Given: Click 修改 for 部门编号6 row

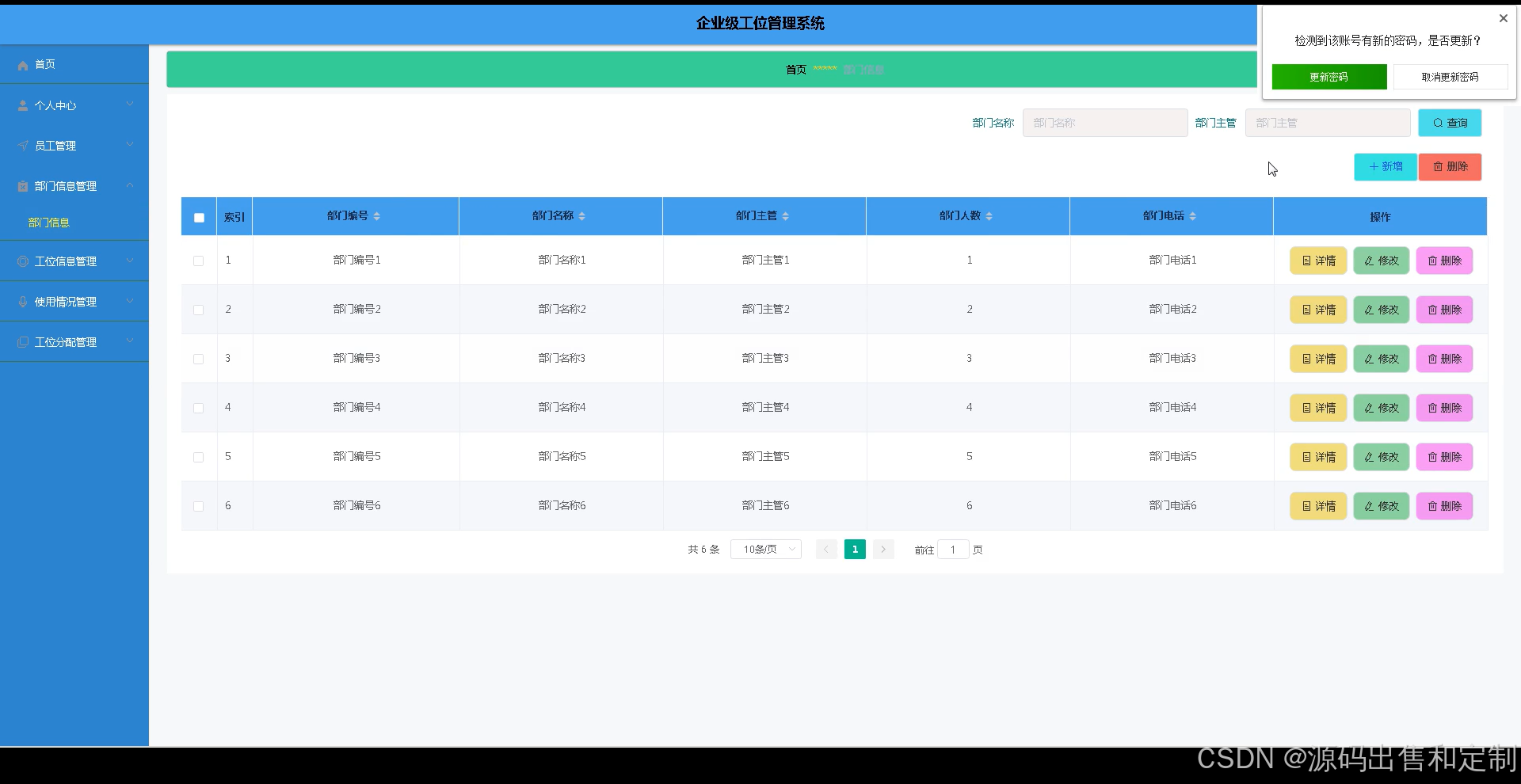Looking at the screenshot, I should pos(1382,506).
